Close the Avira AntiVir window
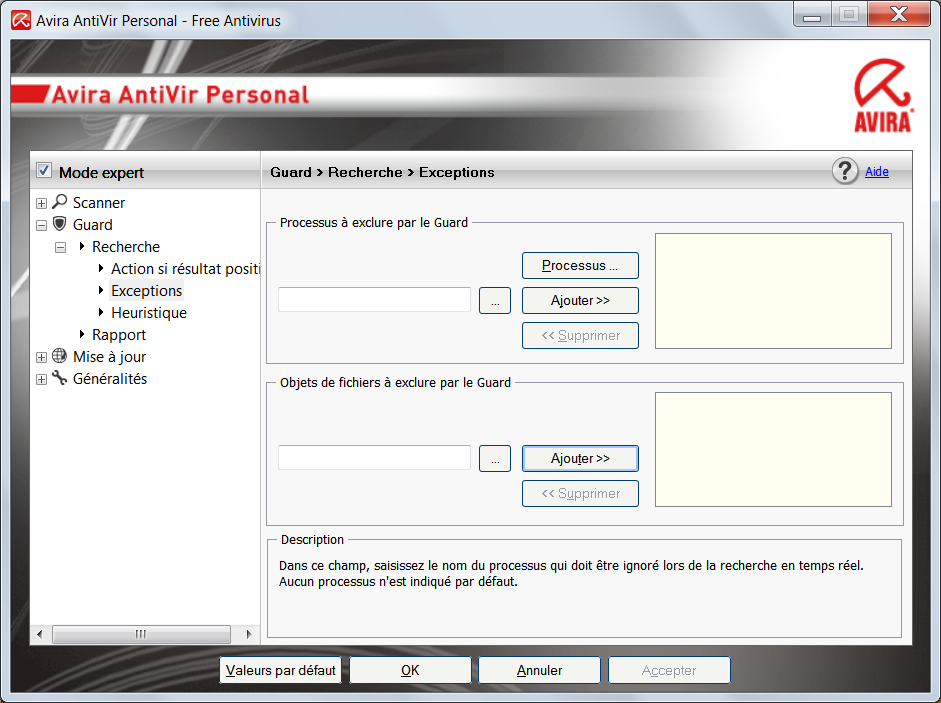Screen dimensions: 941x703 pos(899,14)
